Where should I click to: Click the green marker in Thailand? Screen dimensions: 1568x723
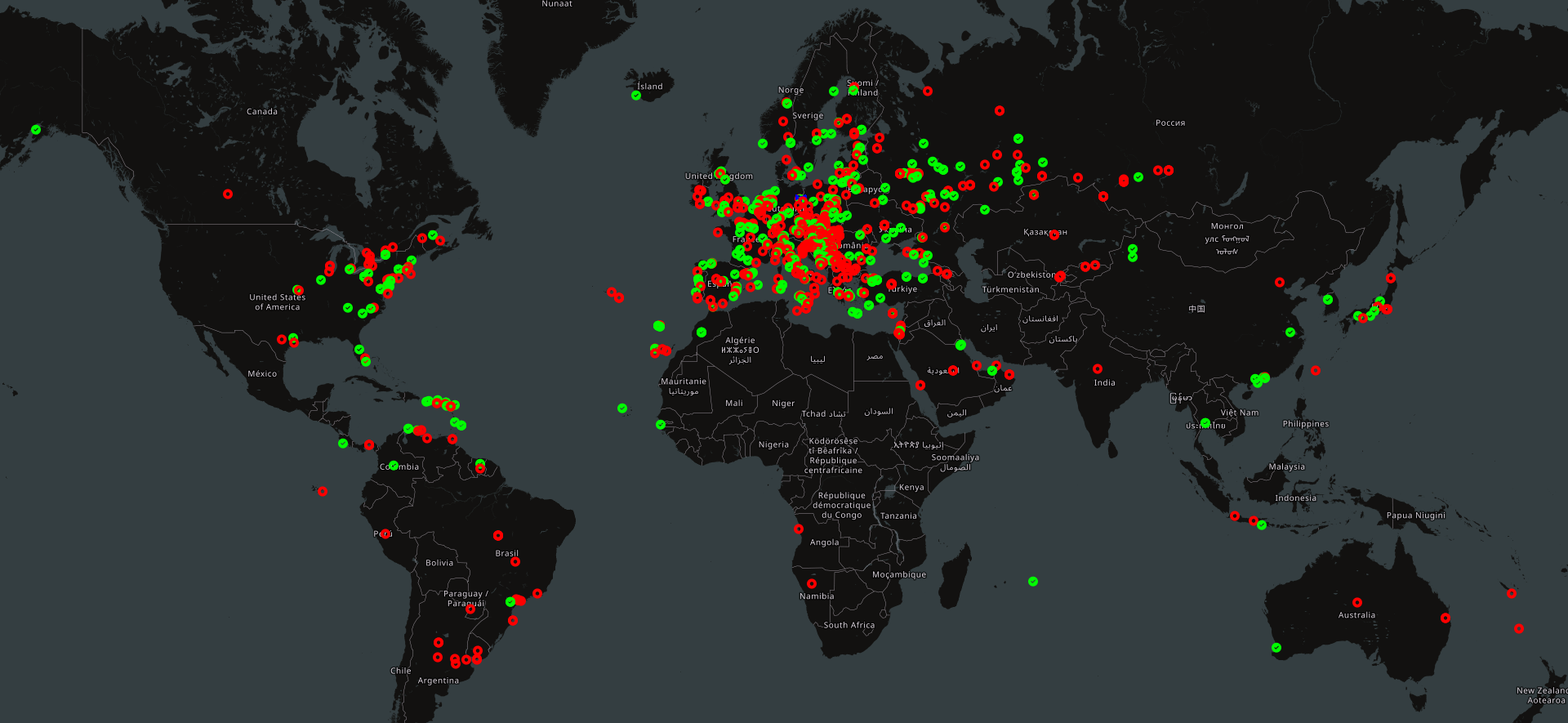click(1205, 422)
